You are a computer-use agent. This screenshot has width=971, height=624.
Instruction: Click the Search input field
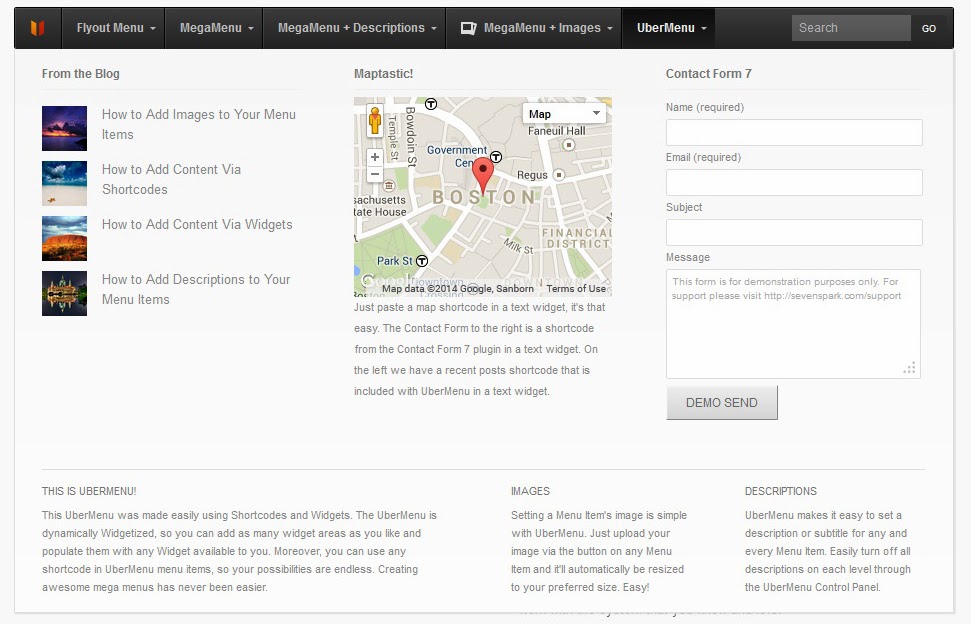(851, 28)
